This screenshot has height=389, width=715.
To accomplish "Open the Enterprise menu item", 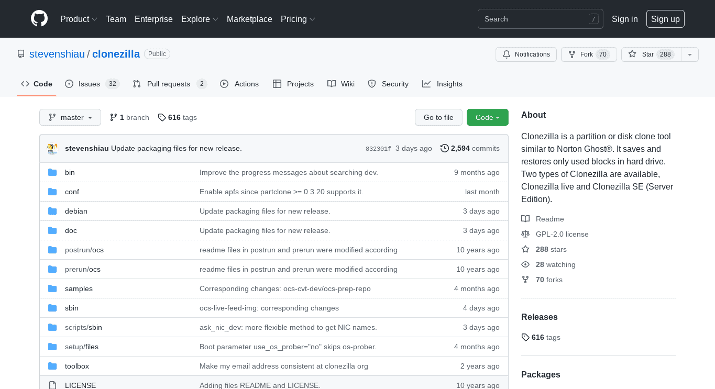I will coord(153,19).
